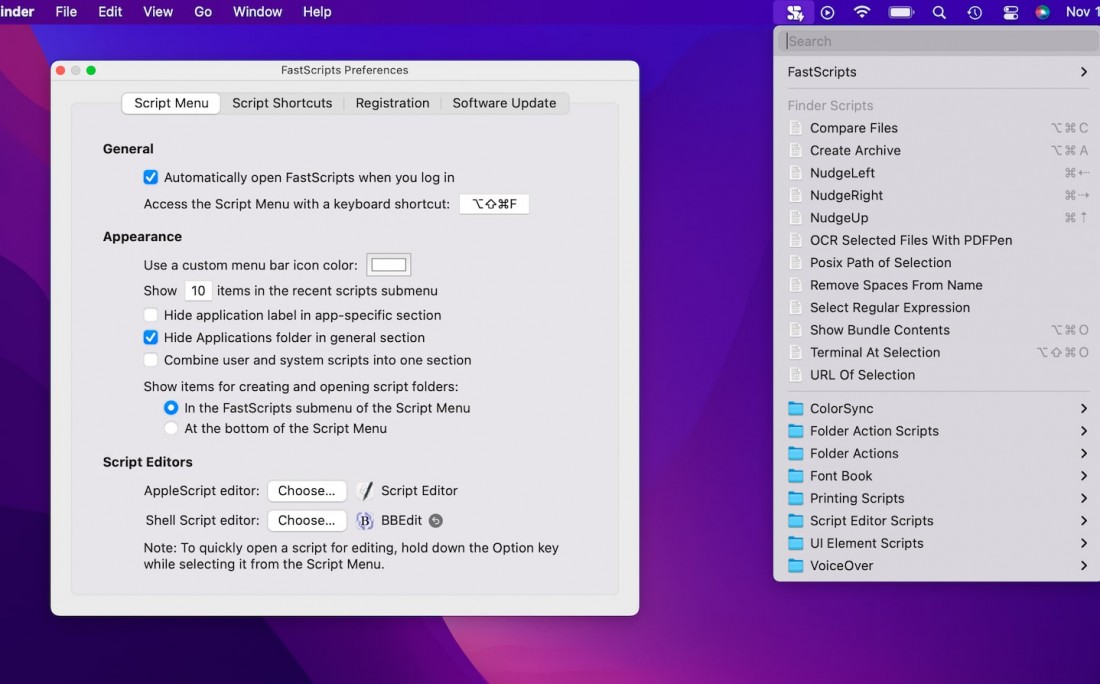Run the Compare Files script
The image size is (1100, 684).
pos(853,128)
